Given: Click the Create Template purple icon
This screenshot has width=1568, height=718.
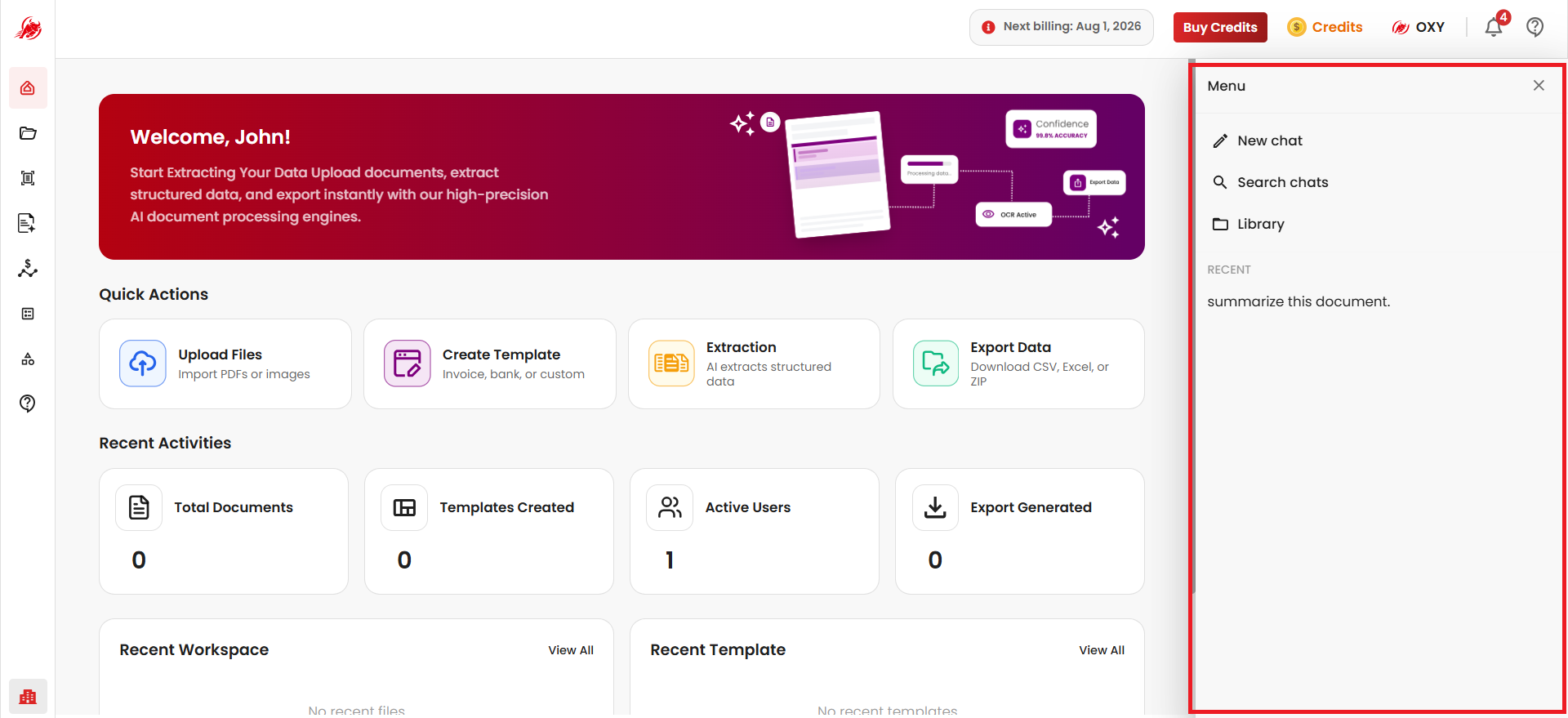Looking at the screenshot, I should [407, 363].
